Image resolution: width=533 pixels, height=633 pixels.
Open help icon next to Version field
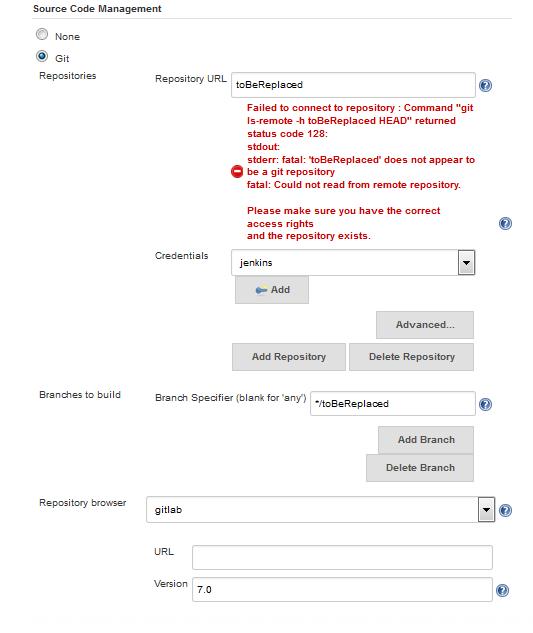click(x=502, y=590)
